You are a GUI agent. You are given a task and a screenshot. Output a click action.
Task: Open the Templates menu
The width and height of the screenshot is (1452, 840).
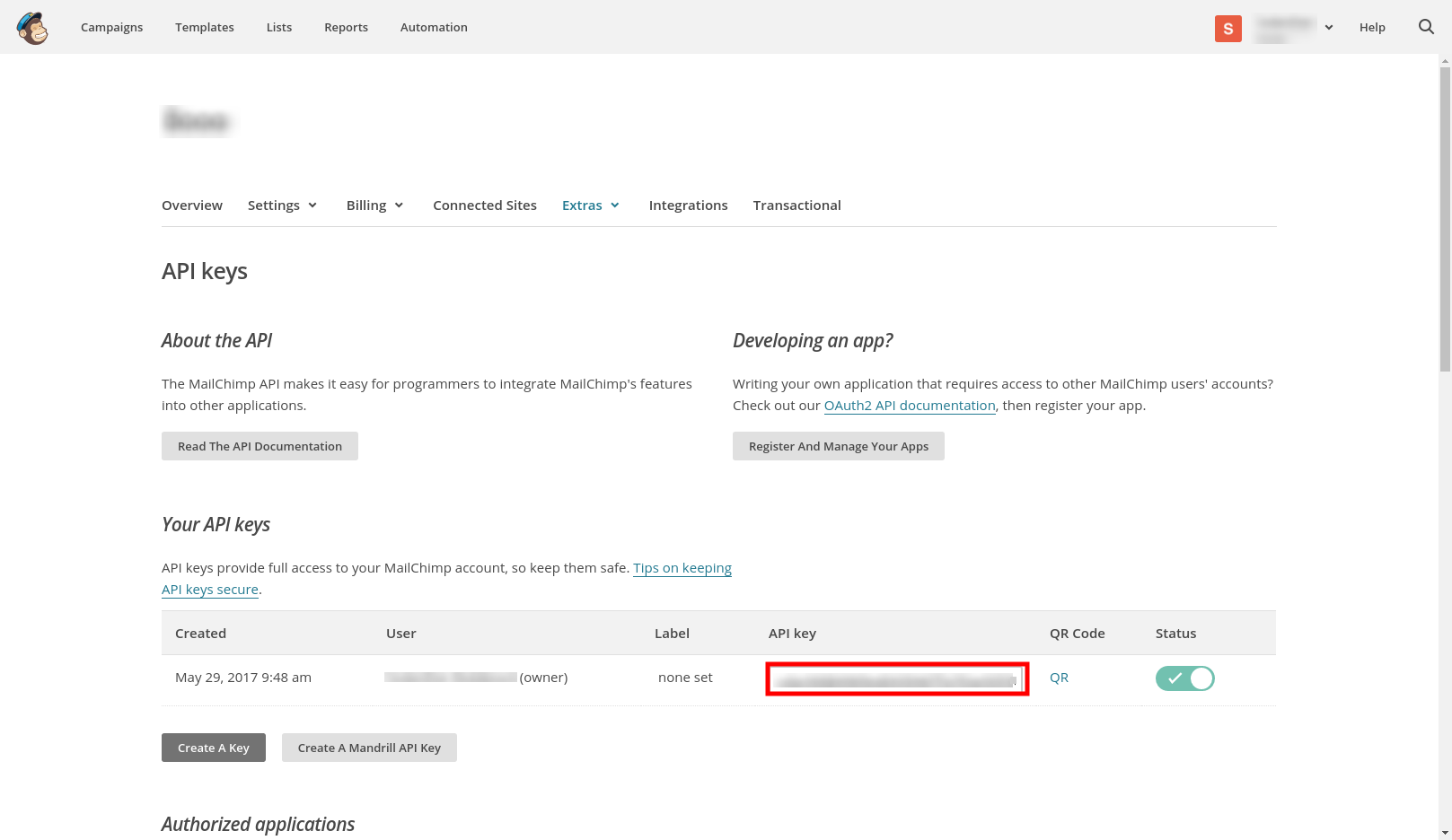point(205,27)
